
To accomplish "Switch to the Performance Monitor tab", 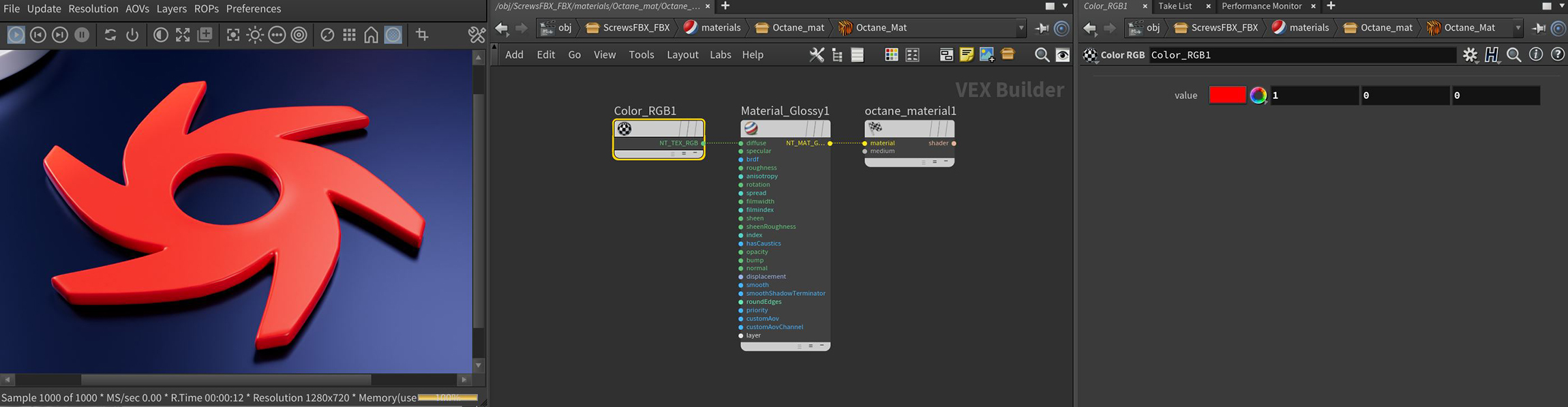I will point(1261,6).
